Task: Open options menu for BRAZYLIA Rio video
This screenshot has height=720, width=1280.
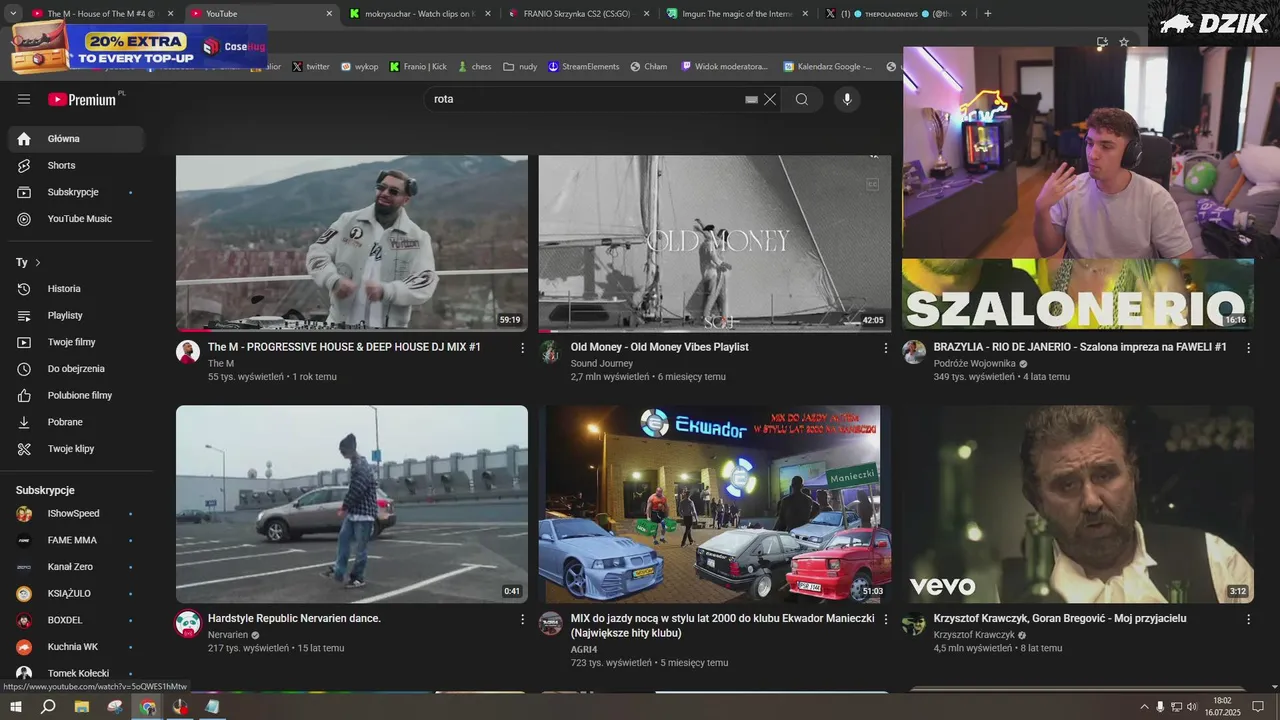Action: click(1248, 348)
